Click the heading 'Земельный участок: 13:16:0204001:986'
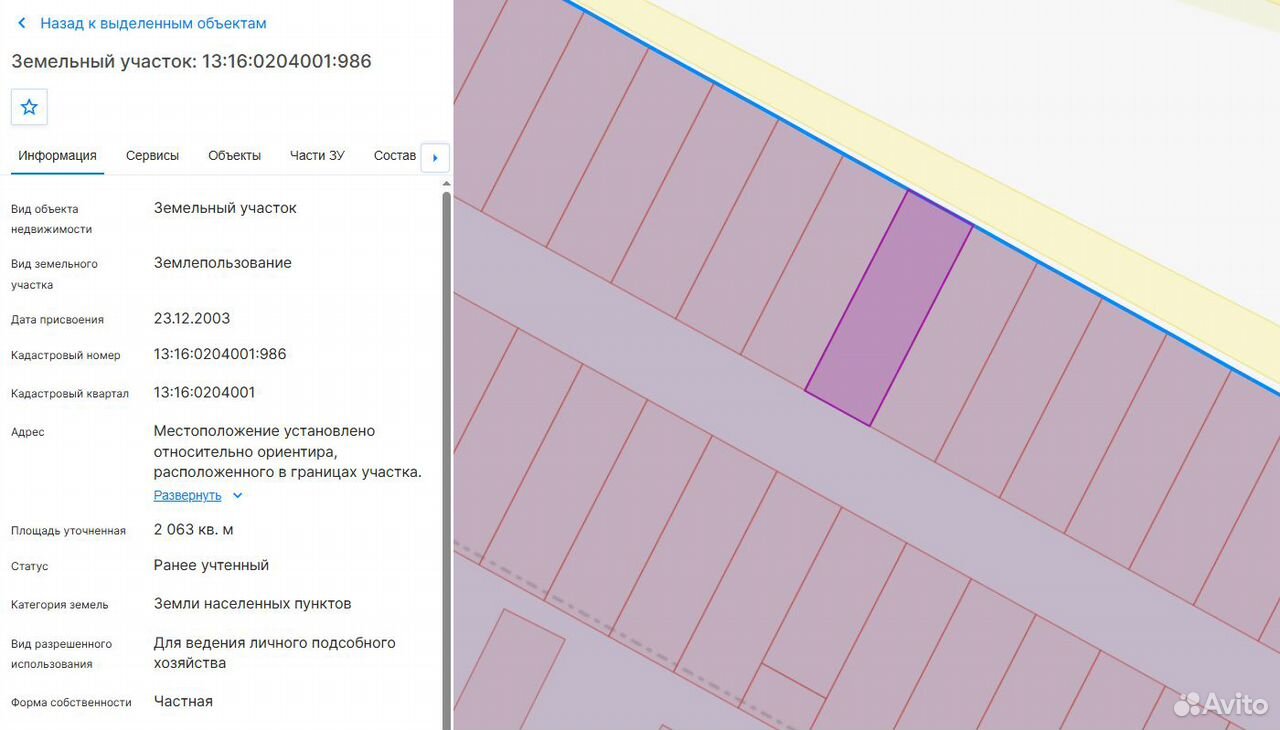 [191, 61]
